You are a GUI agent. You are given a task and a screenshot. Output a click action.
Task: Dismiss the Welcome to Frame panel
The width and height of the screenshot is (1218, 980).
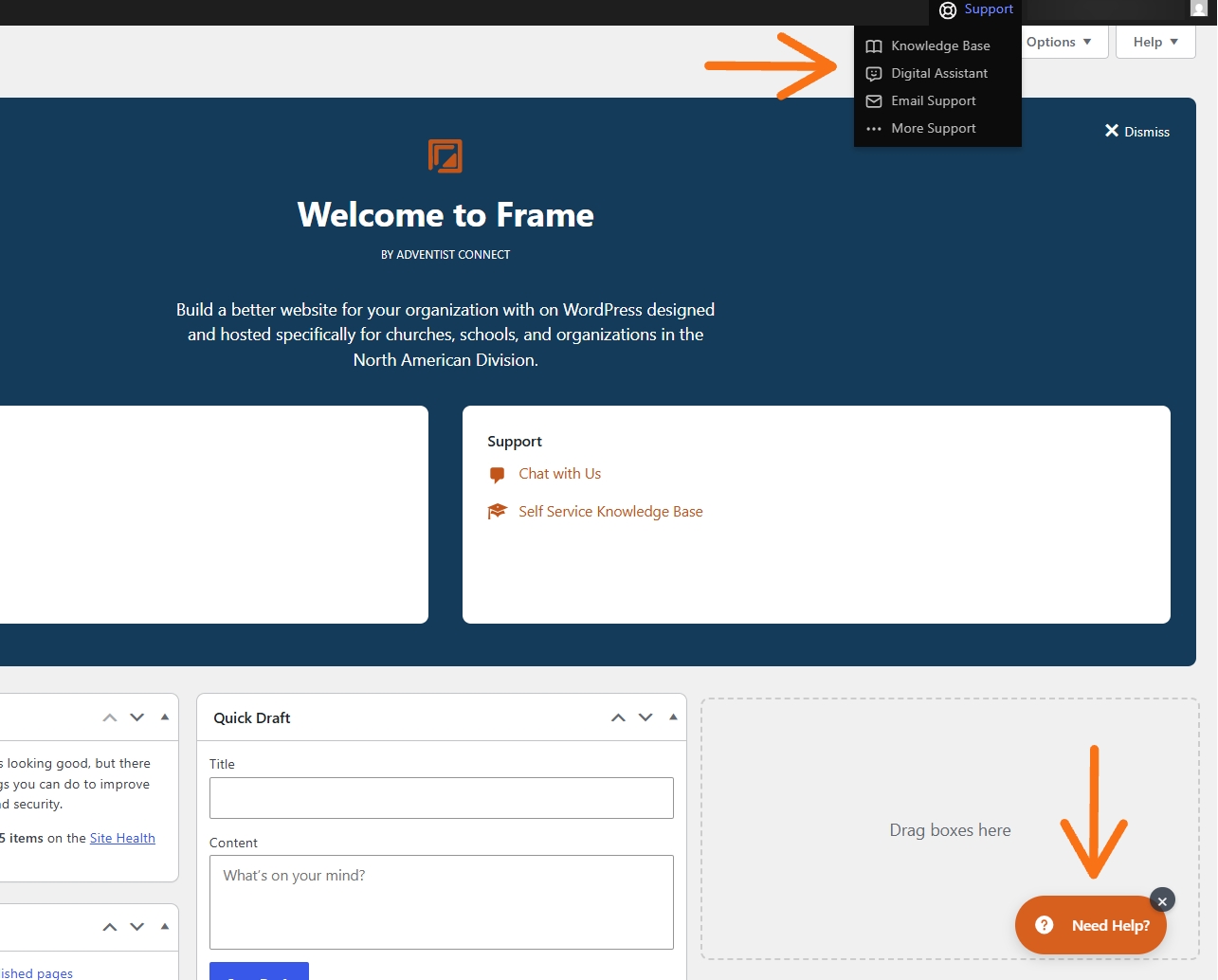[1136, 132]
